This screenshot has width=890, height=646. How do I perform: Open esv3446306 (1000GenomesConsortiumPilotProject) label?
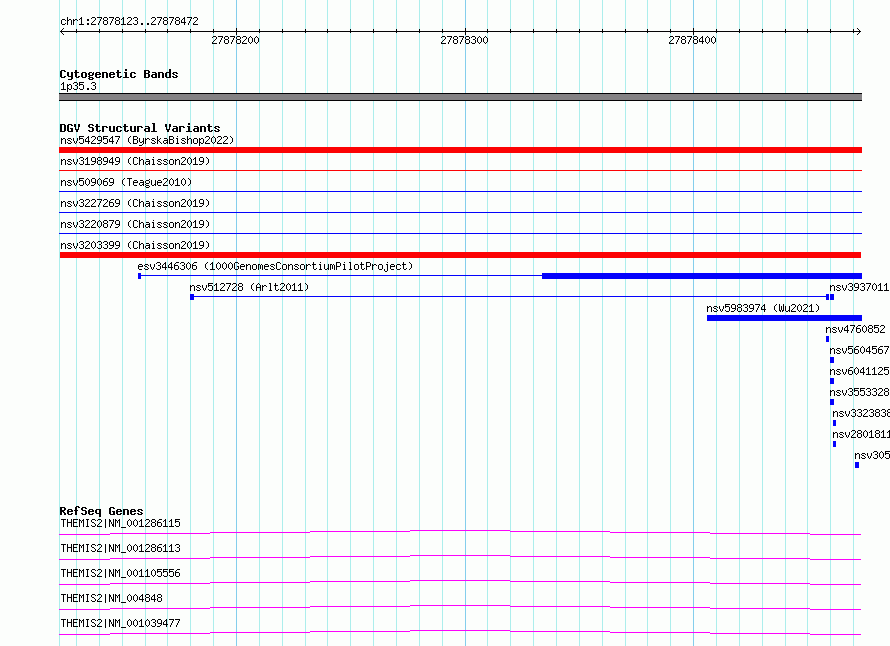point(275,266)
